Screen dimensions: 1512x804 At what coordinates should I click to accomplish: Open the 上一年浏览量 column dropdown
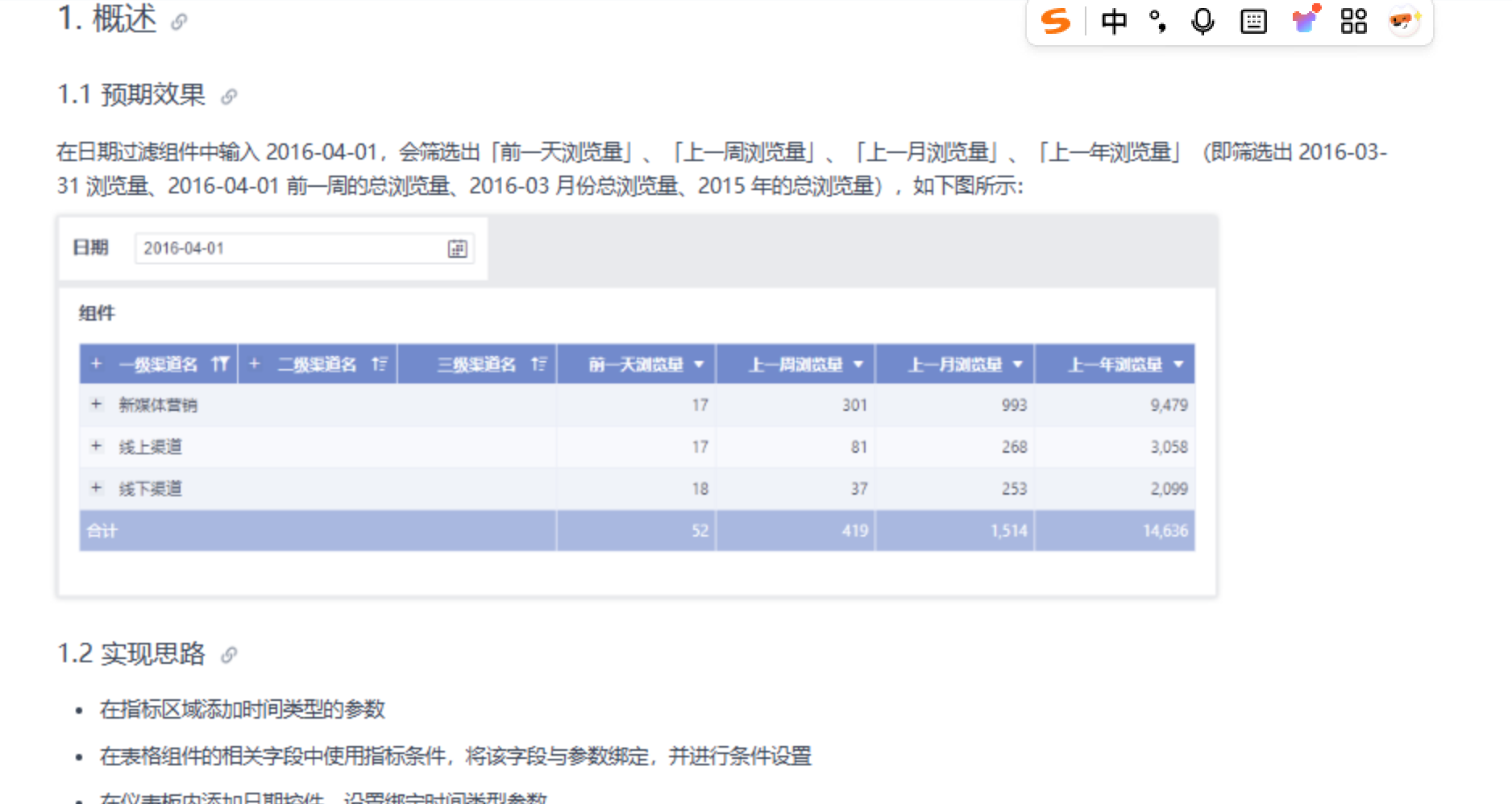pos(1178,365)
